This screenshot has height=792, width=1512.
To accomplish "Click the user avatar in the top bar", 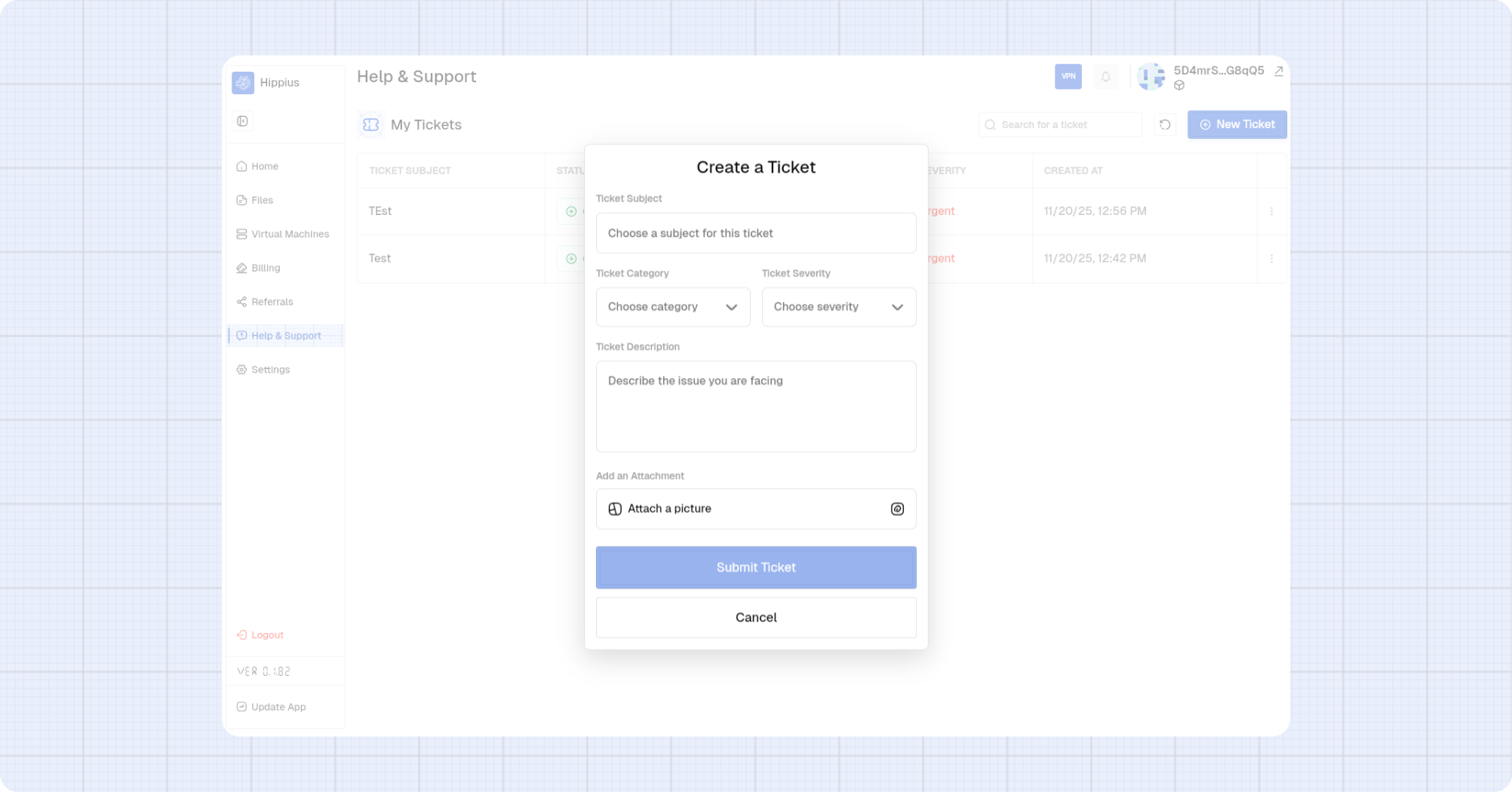I will click(1150, 76).
